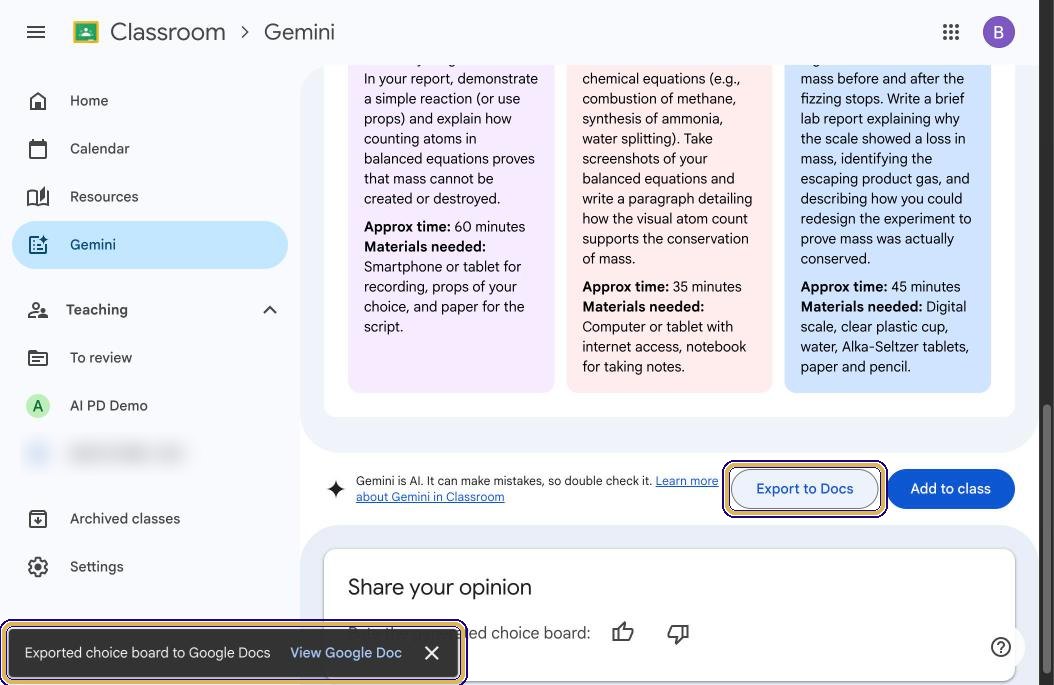1054x685 pixels.
Task: Open the help question mark icon
Action: point(1001,647)
